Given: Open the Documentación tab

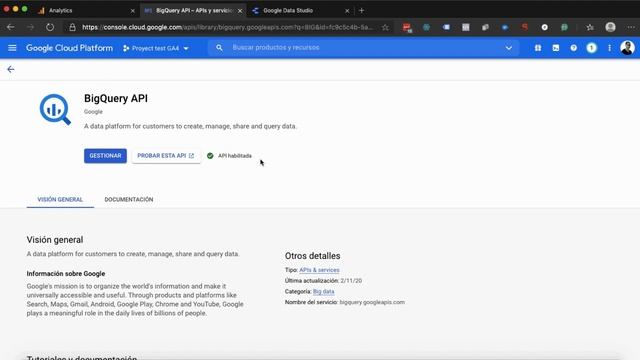Looking at the screenshot, I should click(129, 200).
